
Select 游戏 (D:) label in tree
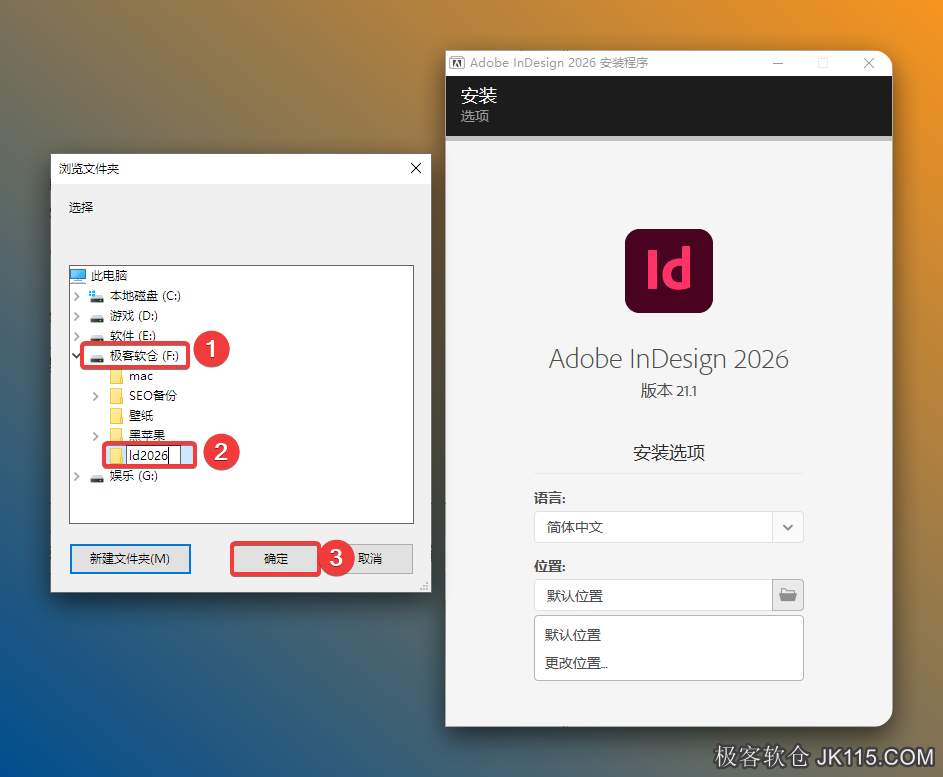134,316
